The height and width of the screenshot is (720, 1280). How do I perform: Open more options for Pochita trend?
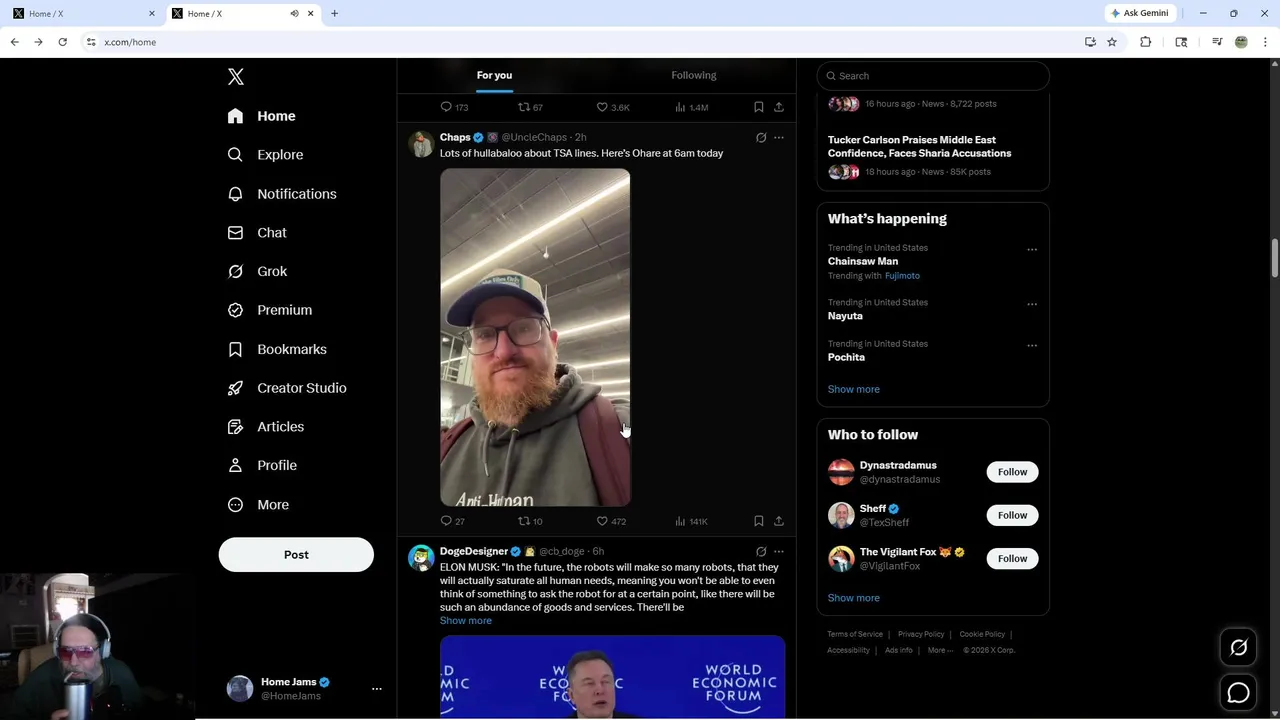[x=1032, y=346]
